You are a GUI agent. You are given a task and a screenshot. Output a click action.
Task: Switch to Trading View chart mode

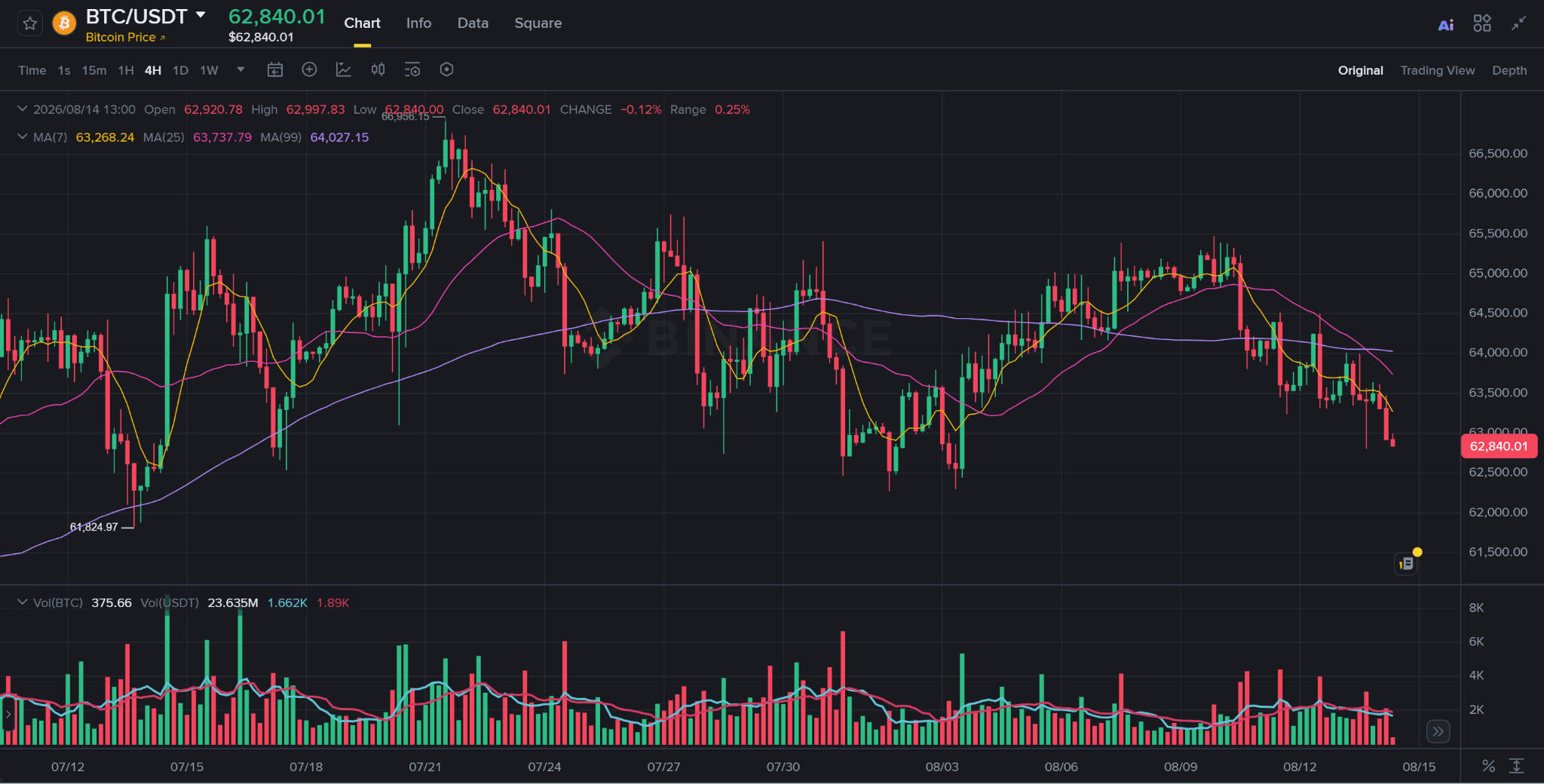coord(1437,70)
